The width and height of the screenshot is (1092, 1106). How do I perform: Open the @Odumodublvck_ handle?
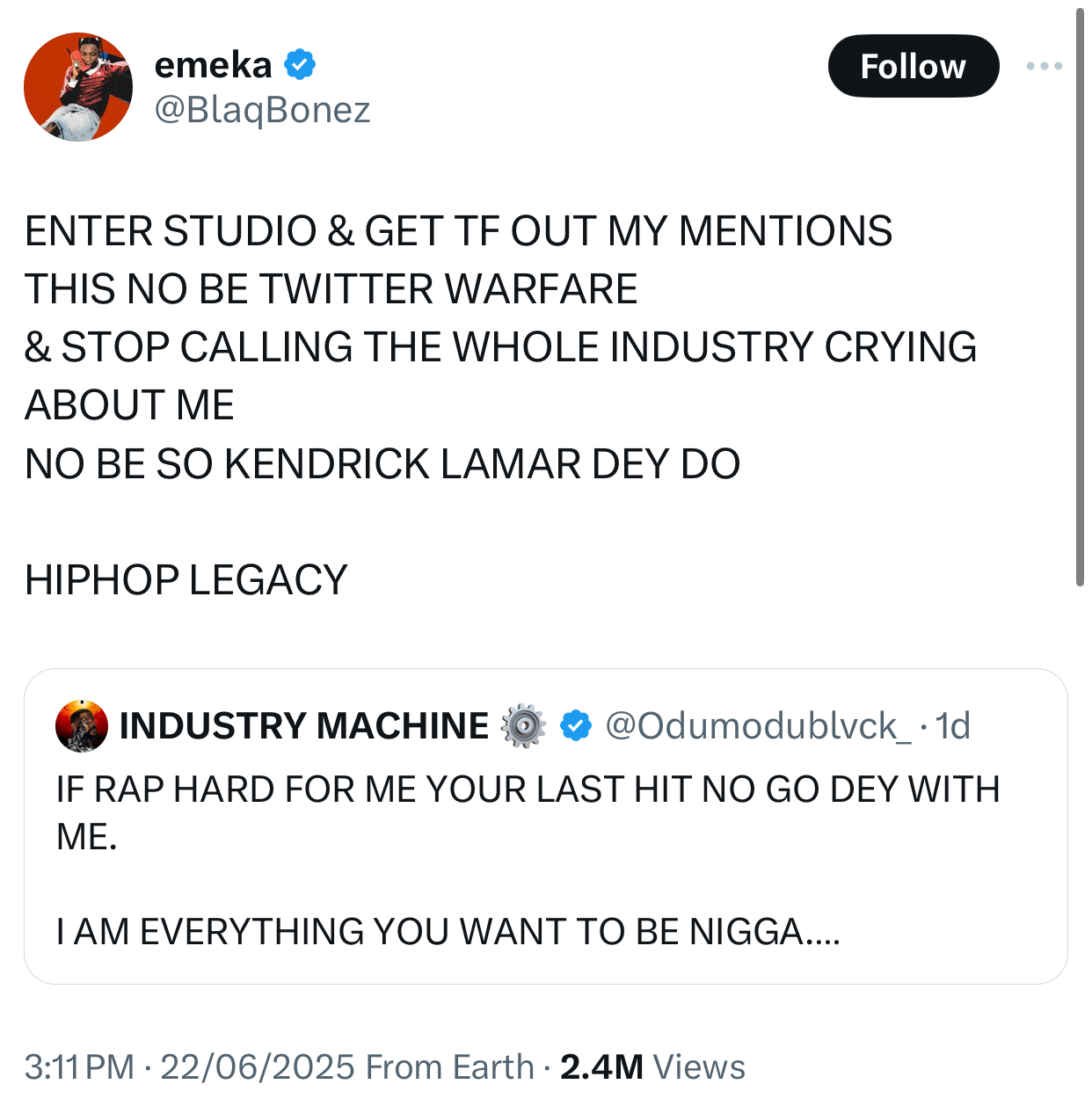(x=759, y=726)
